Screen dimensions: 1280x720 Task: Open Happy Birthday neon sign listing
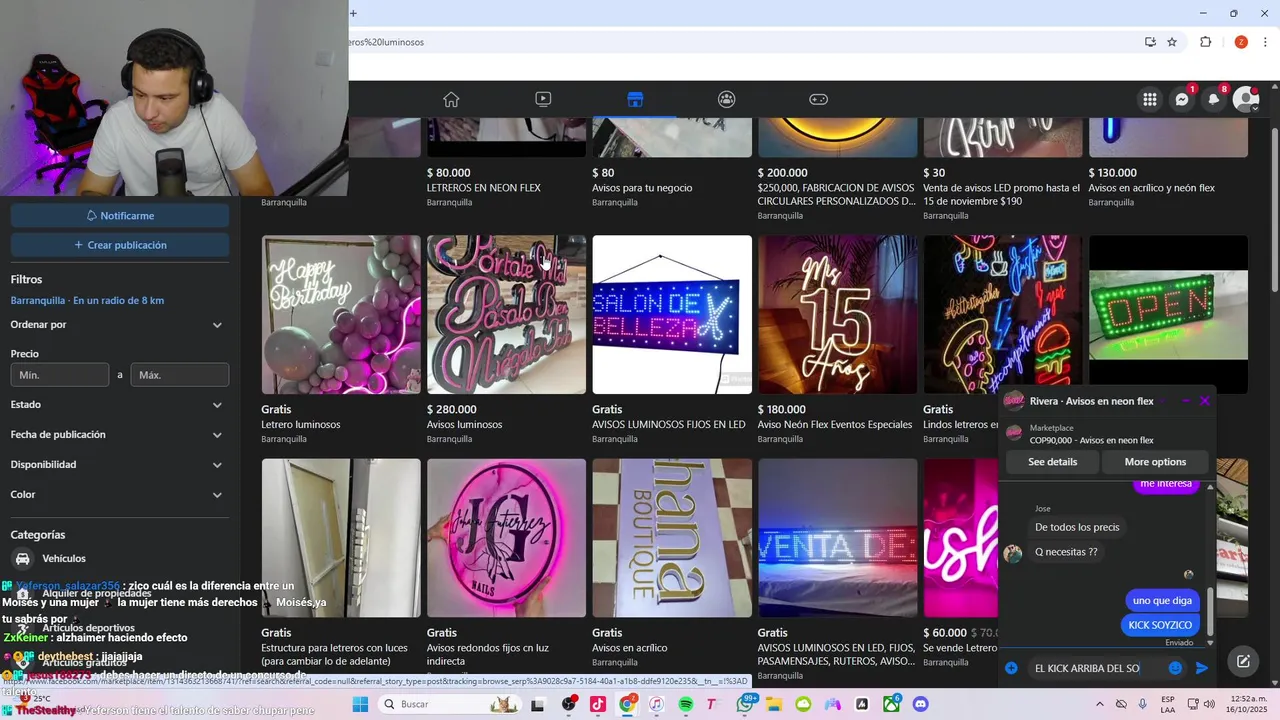(341, 315)
